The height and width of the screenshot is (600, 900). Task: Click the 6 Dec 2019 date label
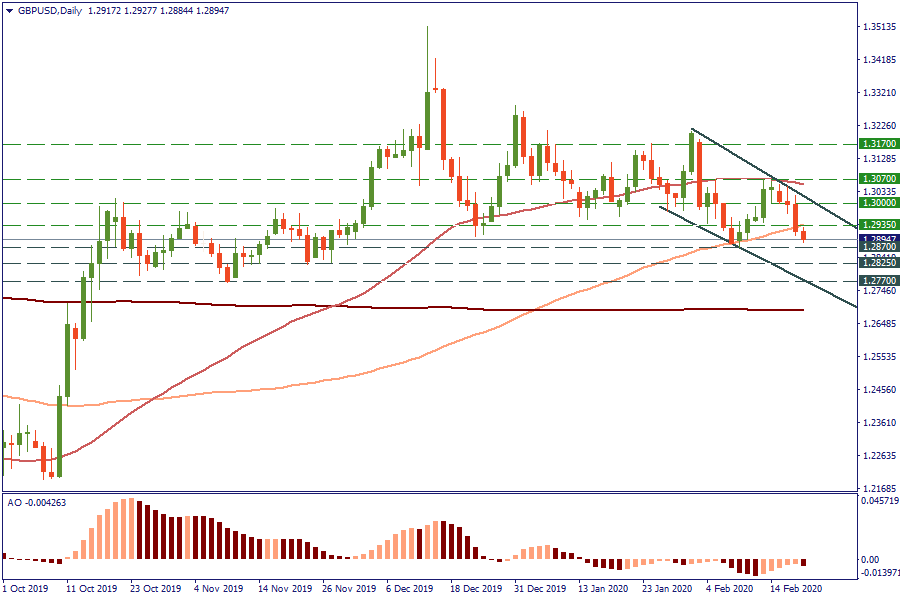(409, 590)
